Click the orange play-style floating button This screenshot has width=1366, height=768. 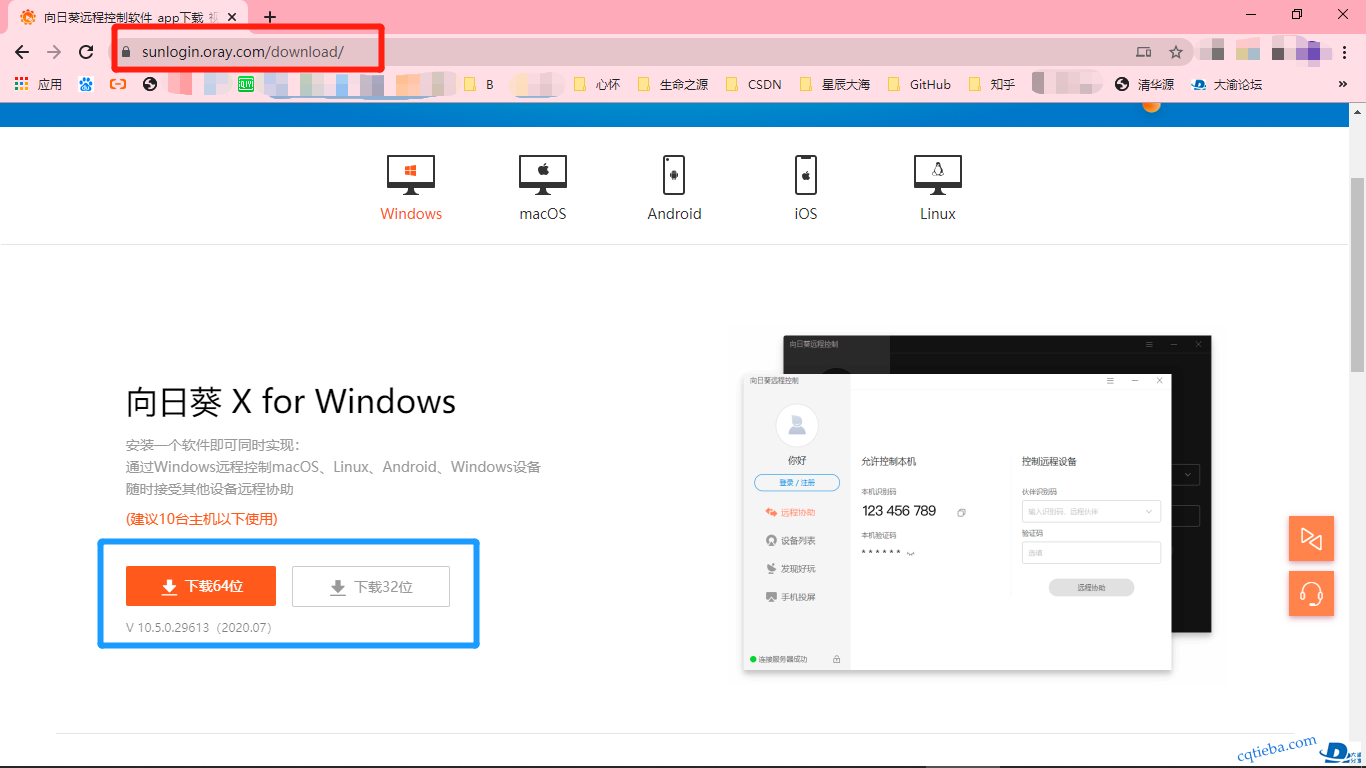(x=1311, y=539)
